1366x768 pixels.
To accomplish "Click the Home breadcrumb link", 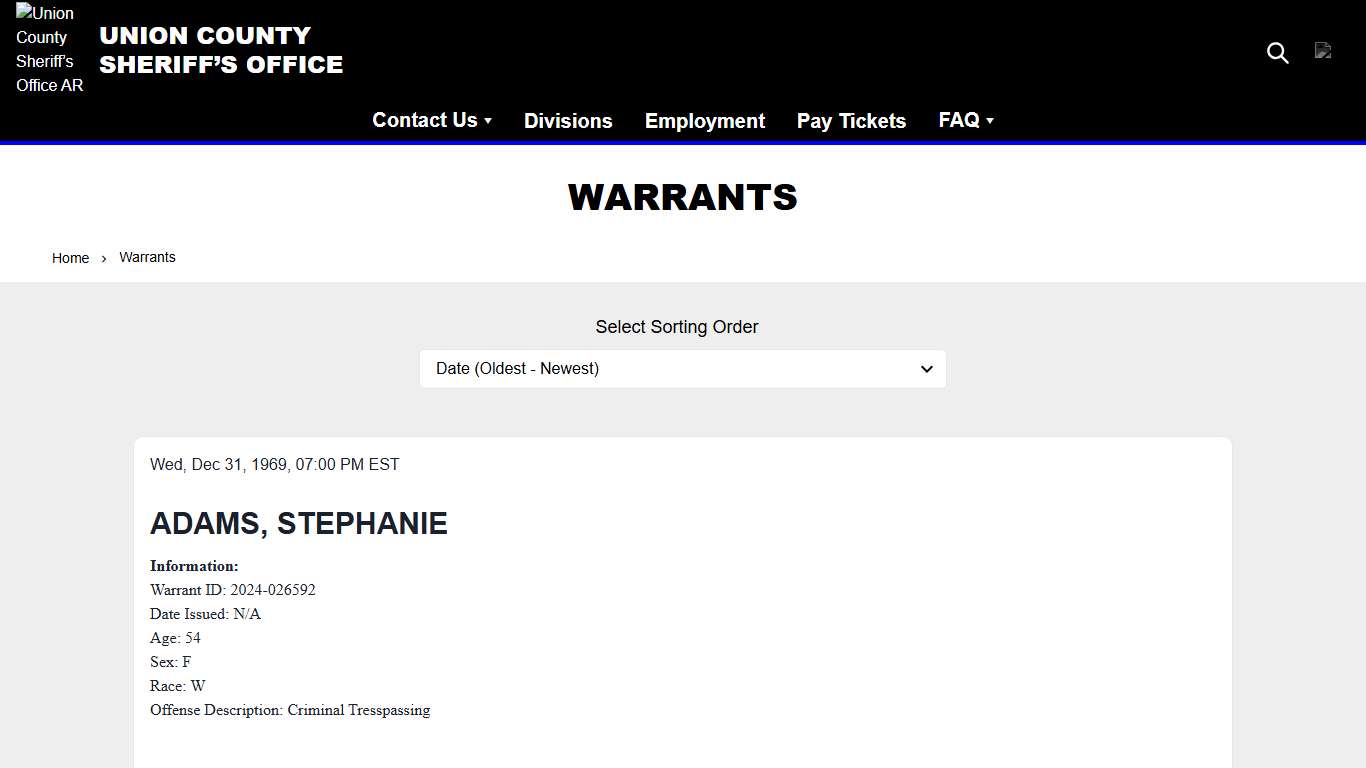I will point(70,257).
